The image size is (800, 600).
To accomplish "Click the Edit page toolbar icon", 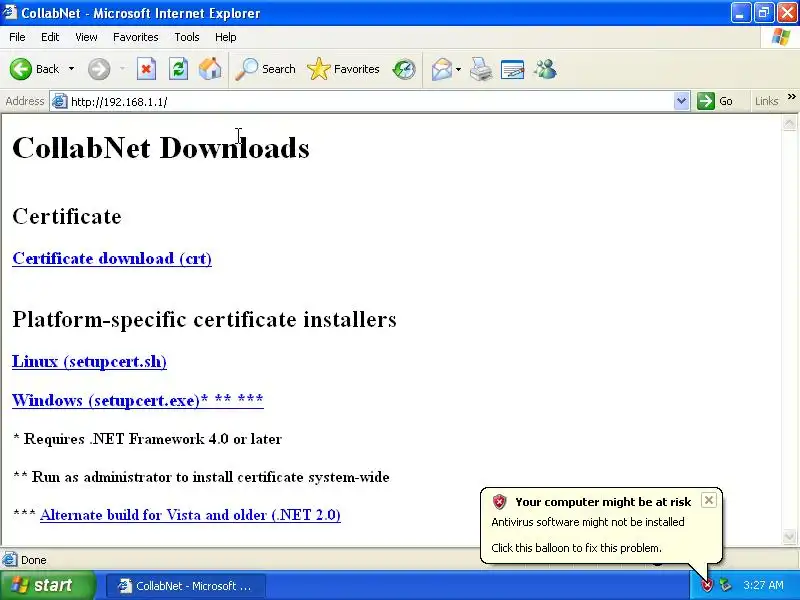I will tap(512, 69).
